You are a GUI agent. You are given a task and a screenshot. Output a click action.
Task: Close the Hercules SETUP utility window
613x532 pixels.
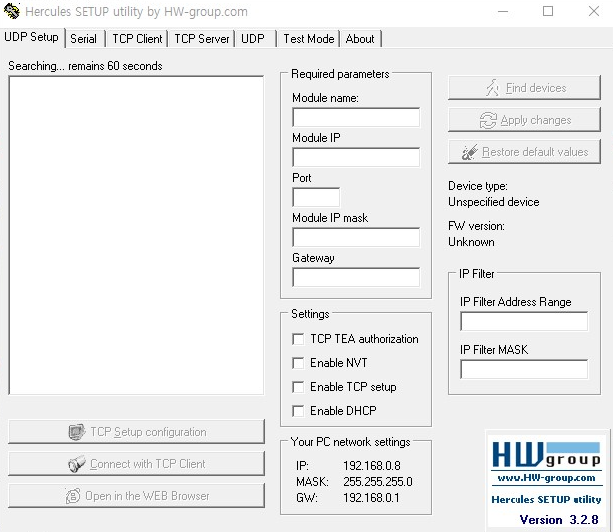594,11
